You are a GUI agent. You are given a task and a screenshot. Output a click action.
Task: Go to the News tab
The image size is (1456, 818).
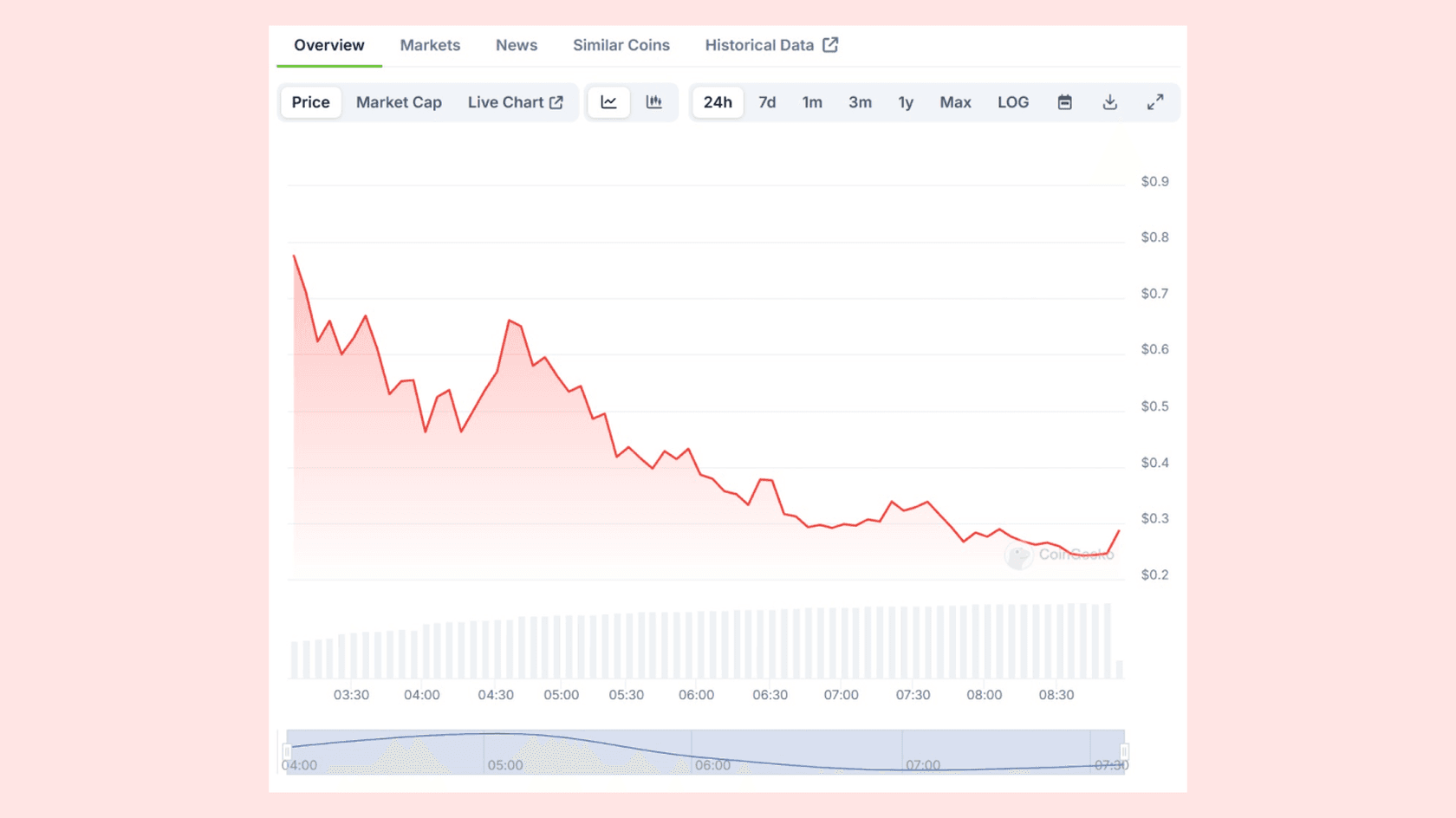517,45
